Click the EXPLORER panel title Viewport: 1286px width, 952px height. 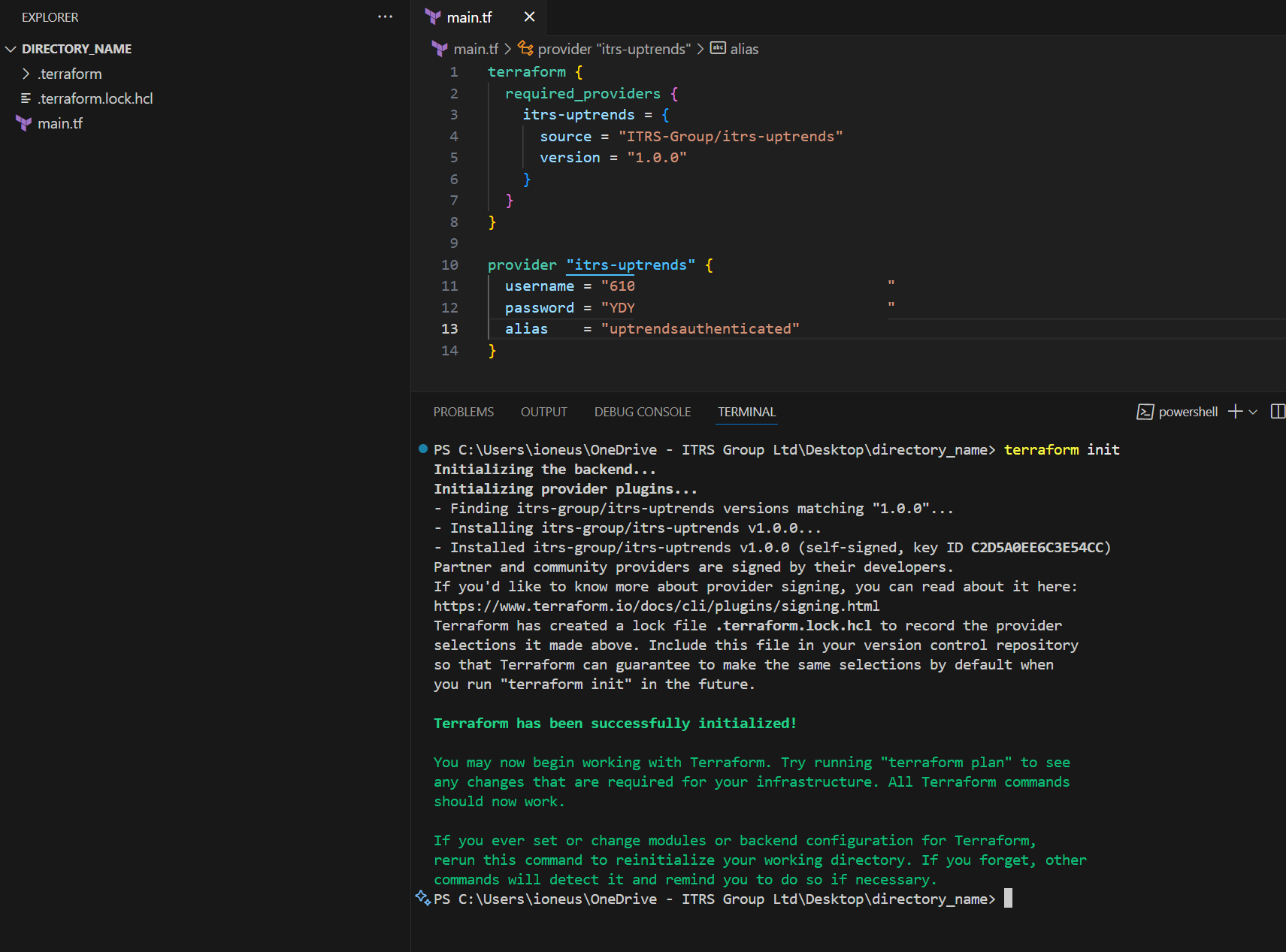pyautogui.click(x=50, y=17)
